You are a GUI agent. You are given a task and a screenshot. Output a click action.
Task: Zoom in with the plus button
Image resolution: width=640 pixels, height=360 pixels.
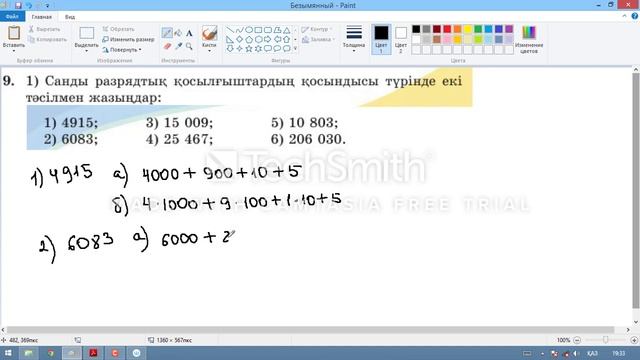(x=634, y=340)
